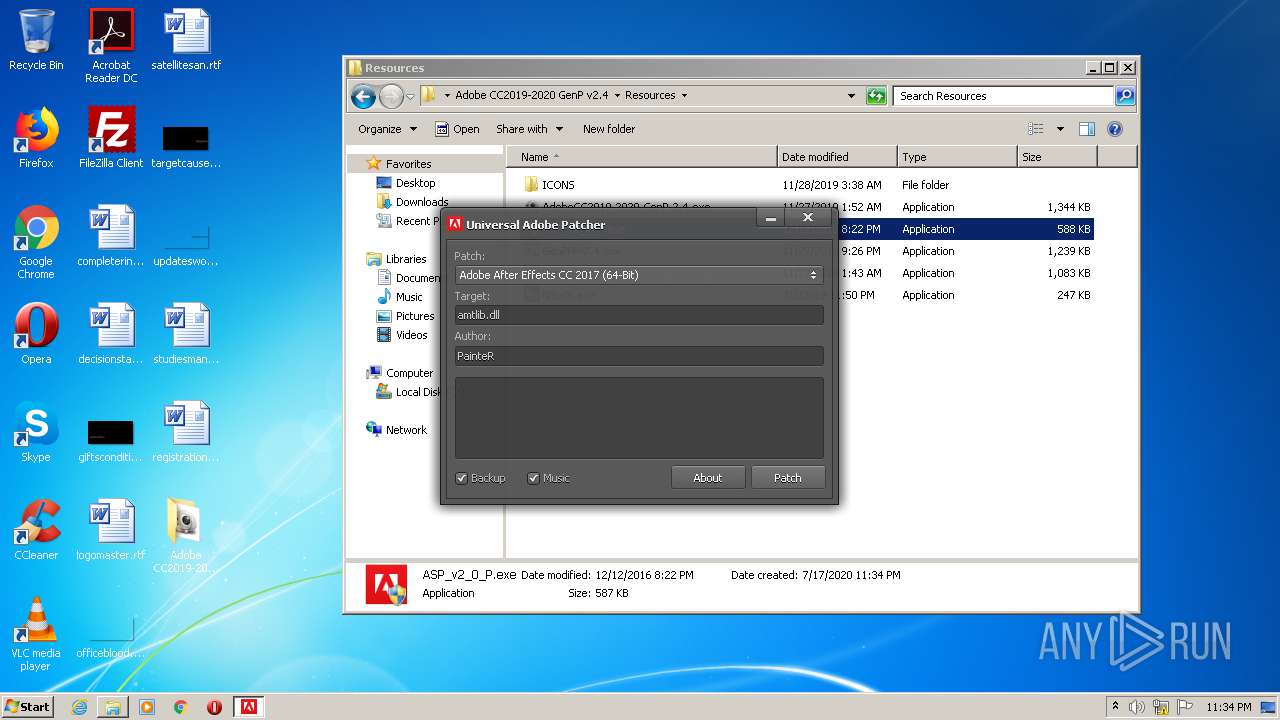1280x720 pixels.
Task: Click Open in Explorer toolbar
Action: point(457,129)
